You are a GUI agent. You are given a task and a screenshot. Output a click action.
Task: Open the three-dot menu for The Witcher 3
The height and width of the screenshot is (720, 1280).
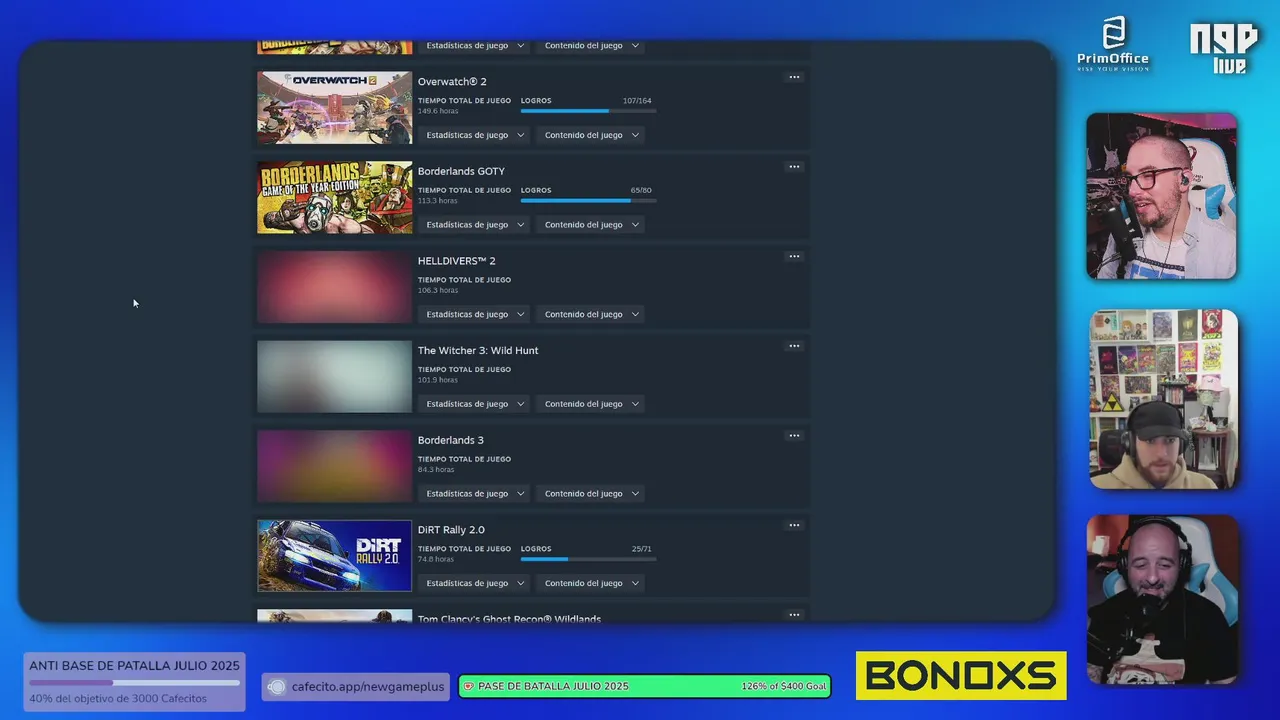(x=794, y=346)
